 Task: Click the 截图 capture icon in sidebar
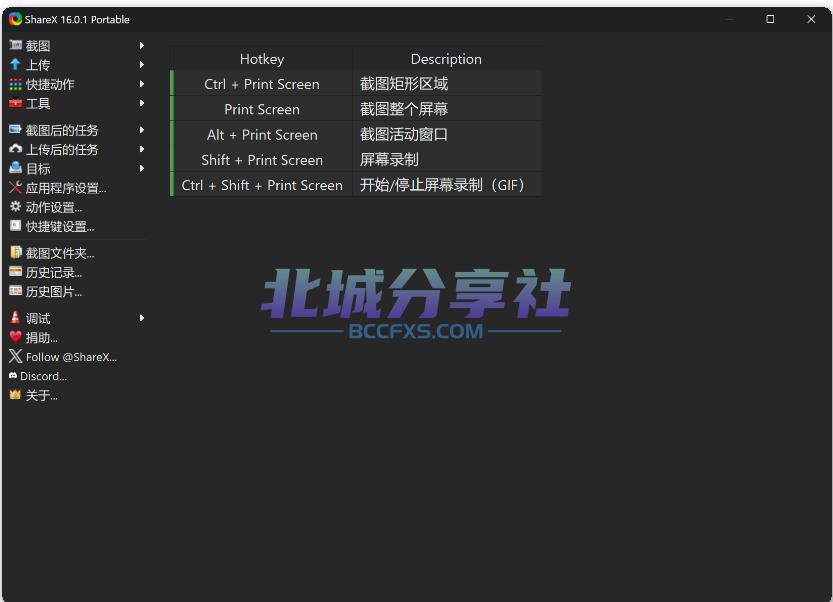(15, 46)
